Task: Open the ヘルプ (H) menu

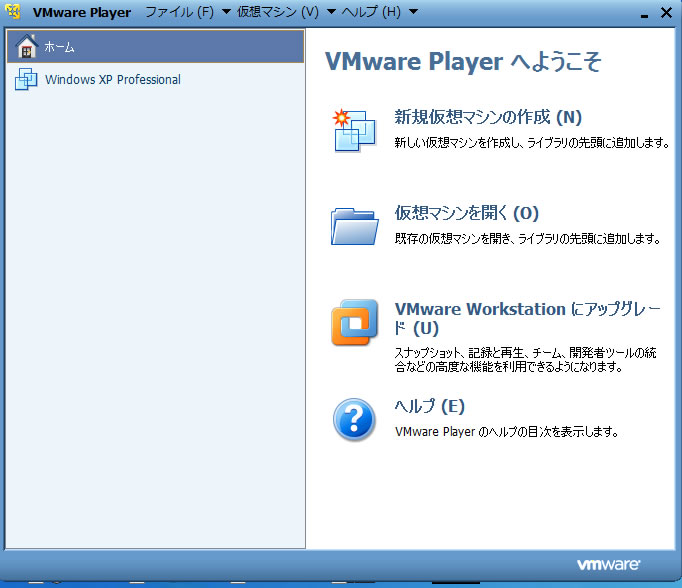Action: [x=371, y=12]
